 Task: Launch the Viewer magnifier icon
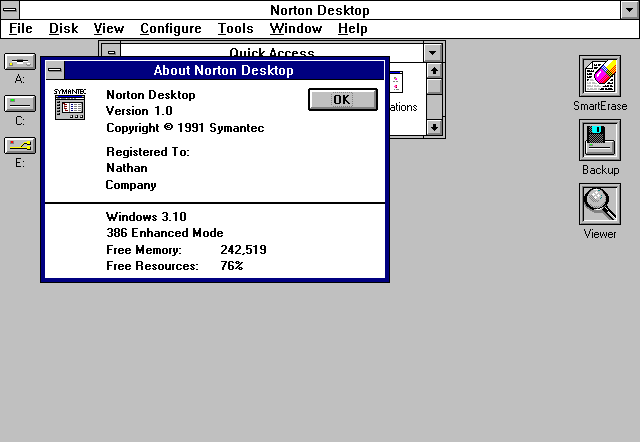tap(600, 204)
